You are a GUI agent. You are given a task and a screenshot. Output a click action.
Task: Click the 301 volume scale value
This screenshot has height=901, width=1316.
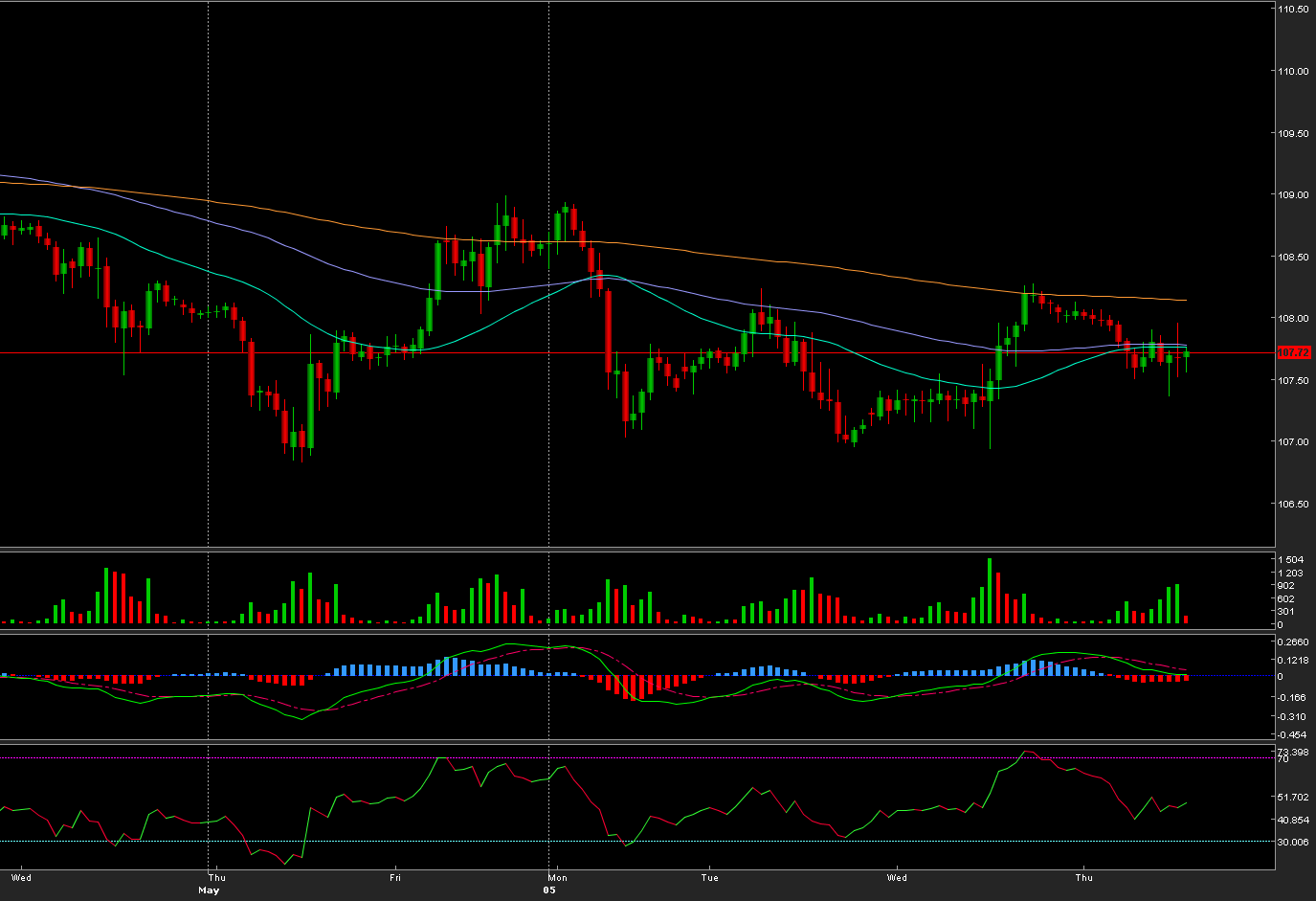coord(1286,612)
